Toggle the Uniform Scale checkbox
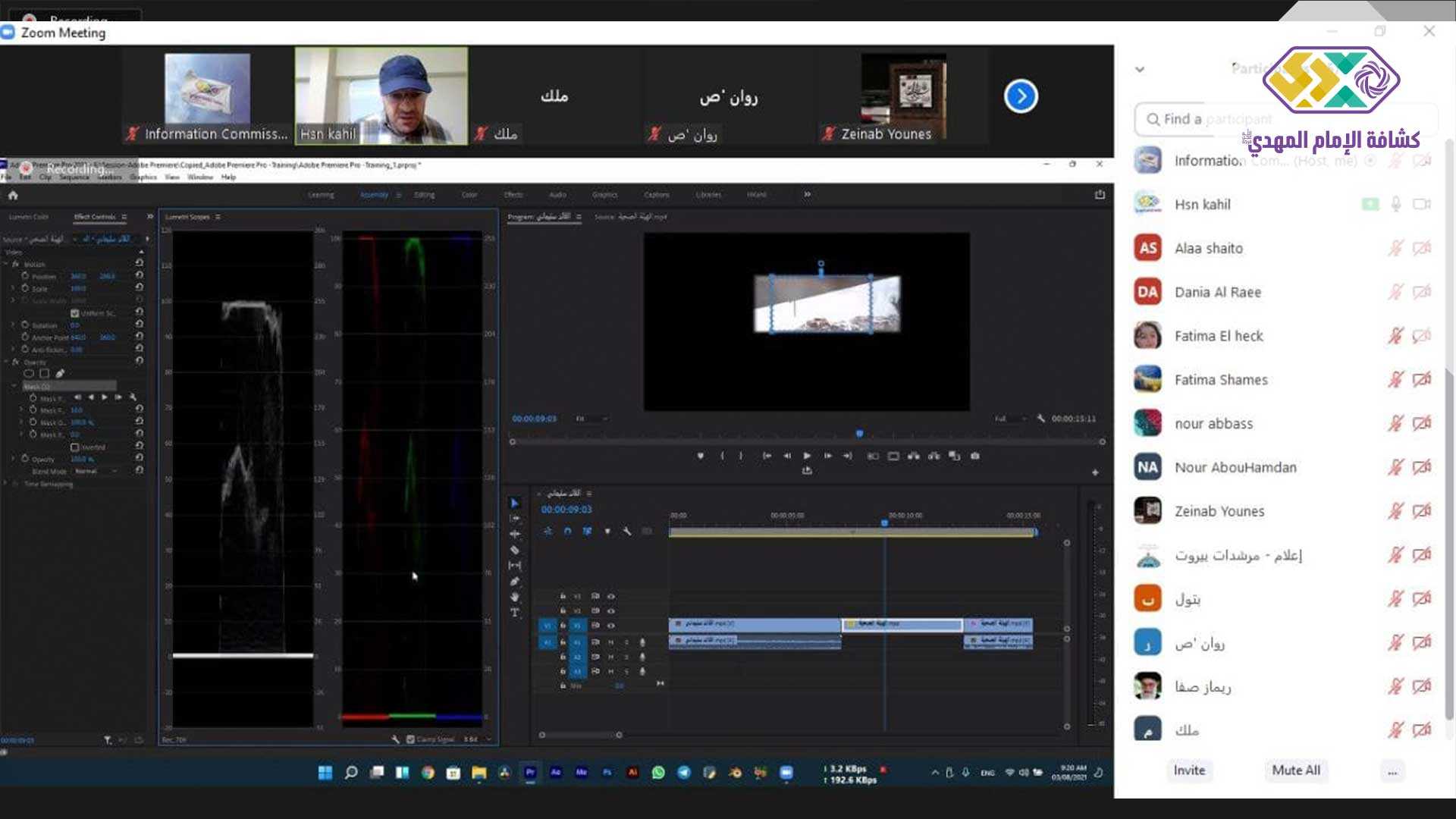This screenshot has height=819, width=1456. pyautogui.click(x=75, y=313)
